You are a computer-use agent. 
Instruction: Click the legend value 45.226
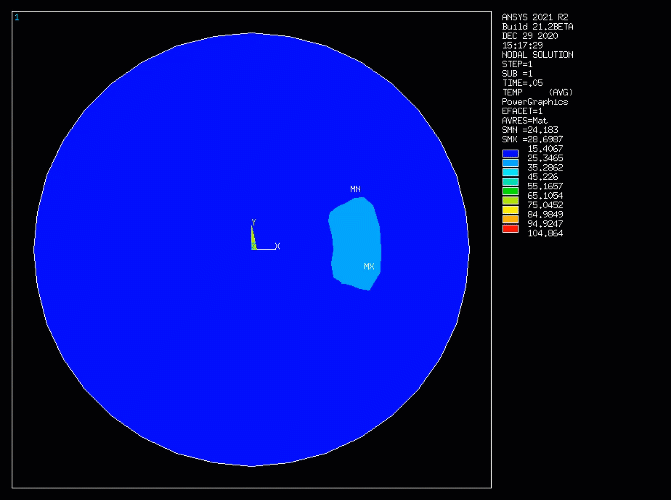click(543, 177)
